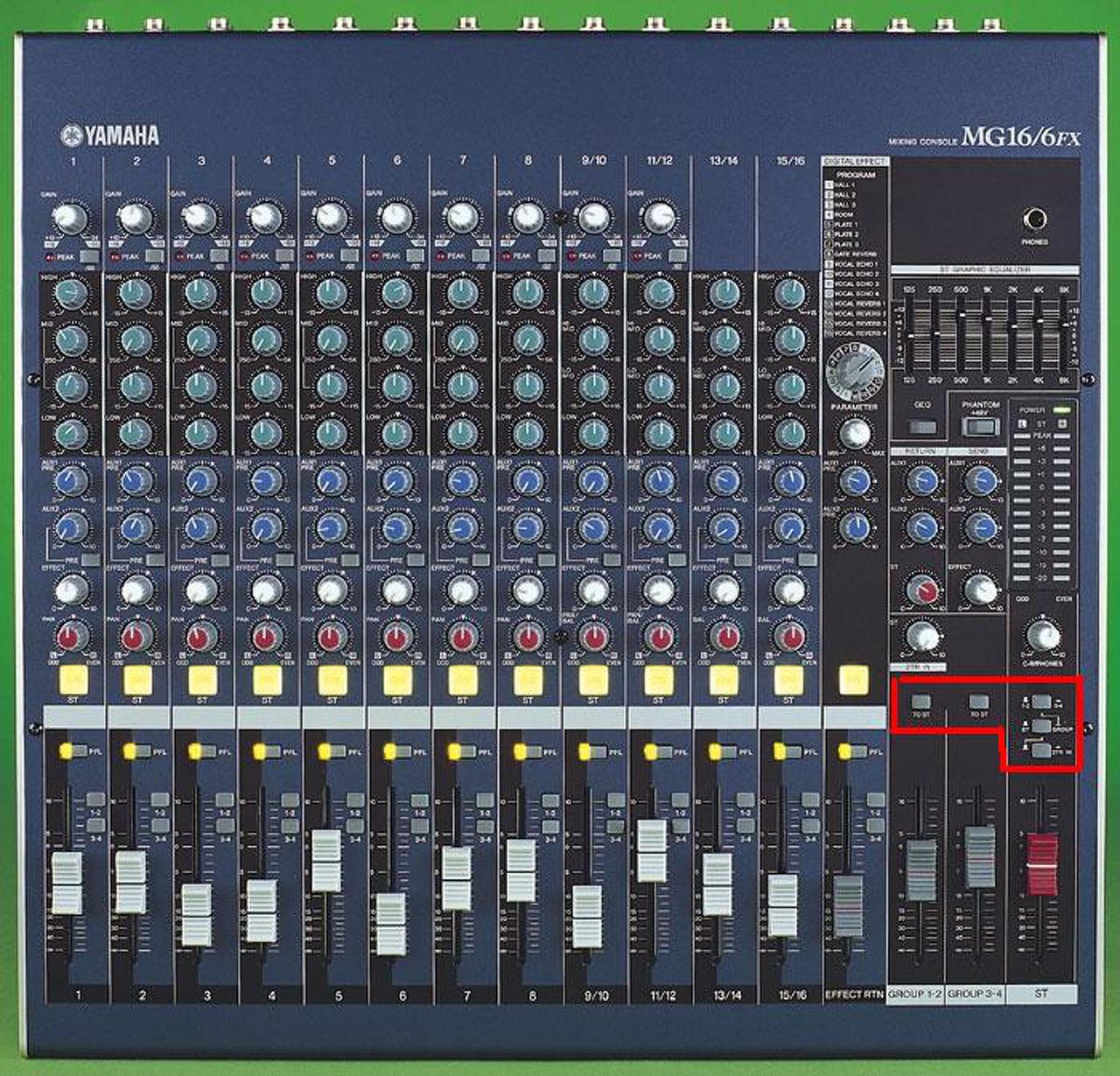1120x1076 pixels.
Task: Click the ROOM program entry
Action: (838, 214)
